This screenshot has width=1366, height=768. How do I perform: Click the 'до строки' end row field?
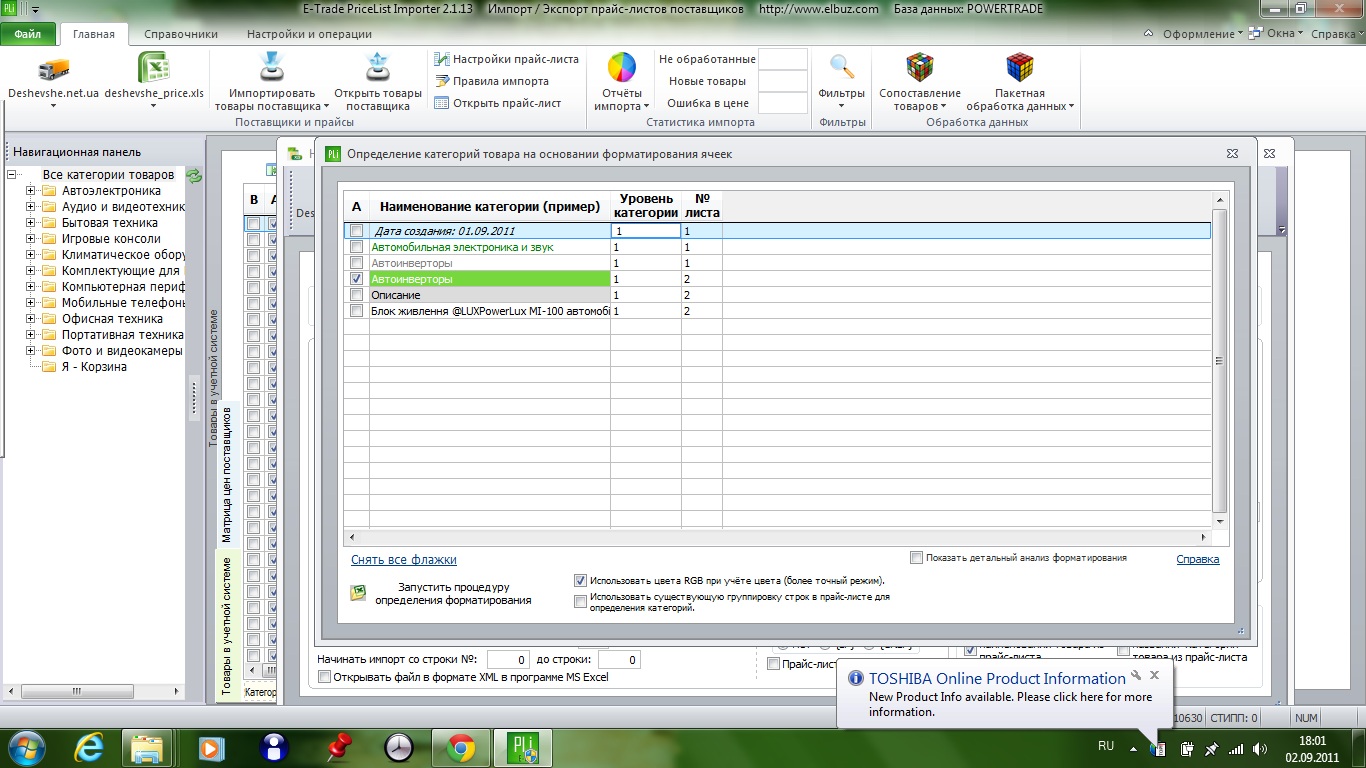coord(619,660)
